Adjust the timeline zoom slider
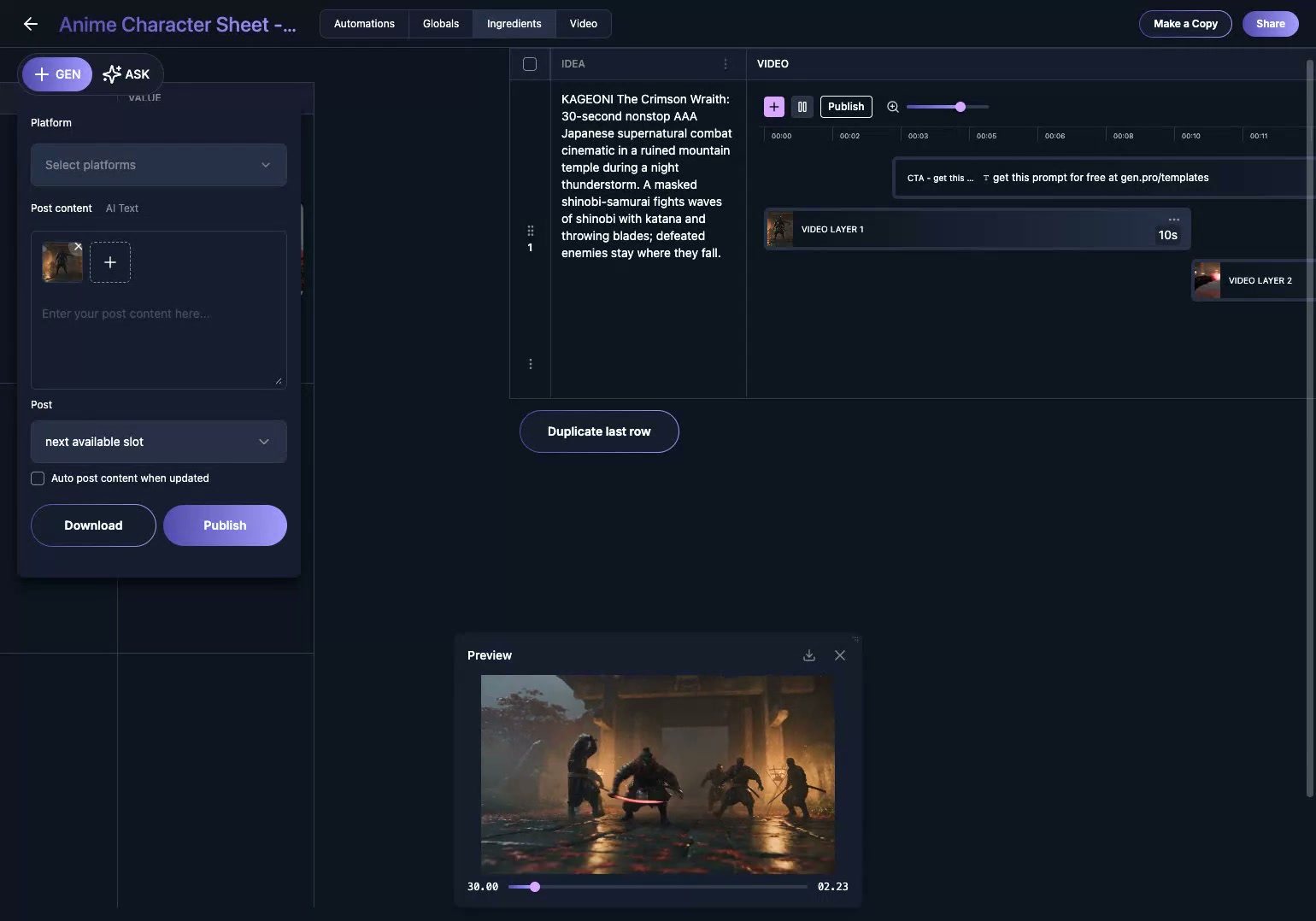This screenshot has width=1316, height=921. point(961,107)
